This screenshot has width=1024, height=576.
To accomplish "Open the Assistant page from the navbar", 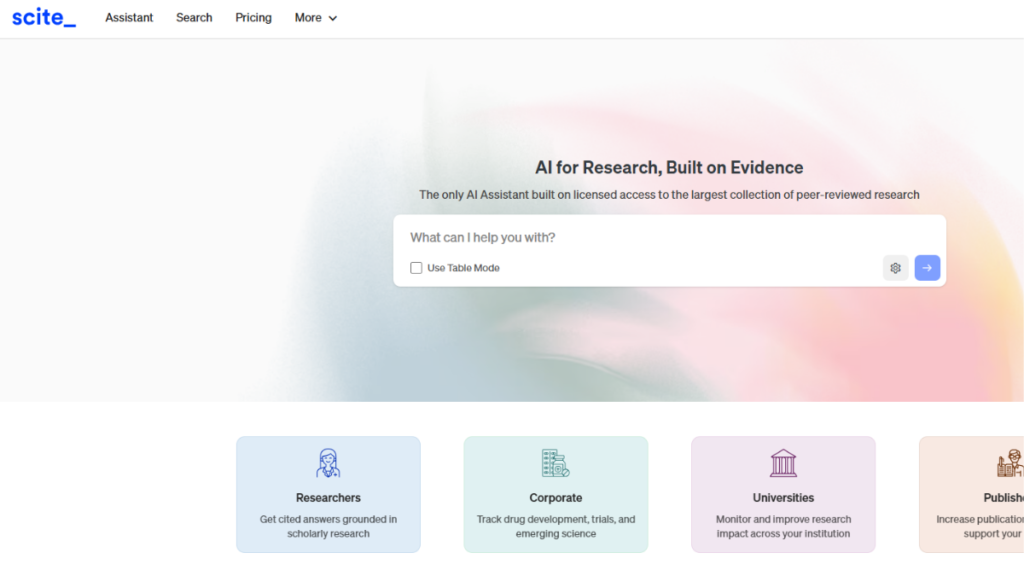I will (129, 18).
